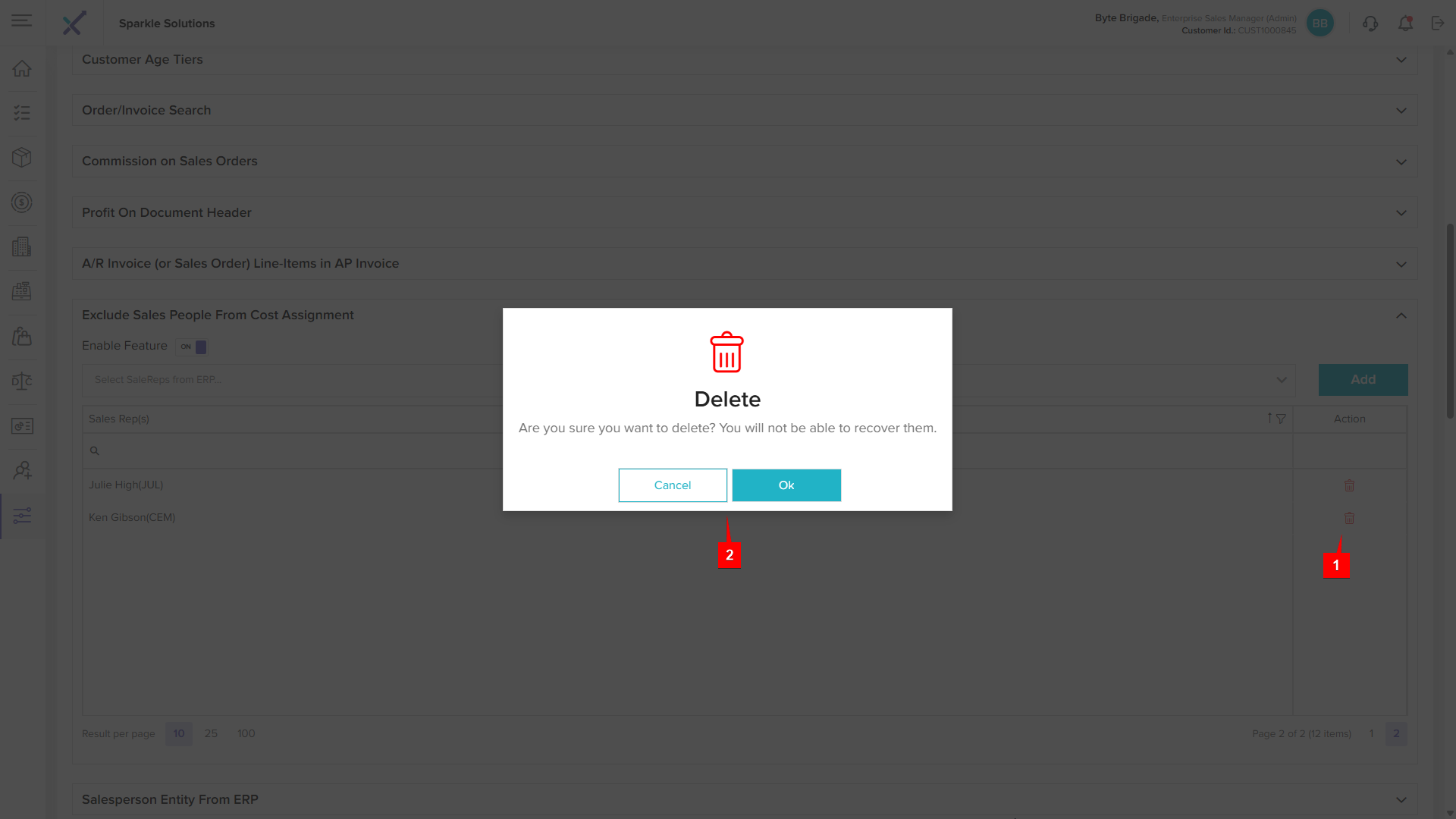Click the dollar coin sidebar icon
Screen dimensions: 1456x819
point(22,202)
